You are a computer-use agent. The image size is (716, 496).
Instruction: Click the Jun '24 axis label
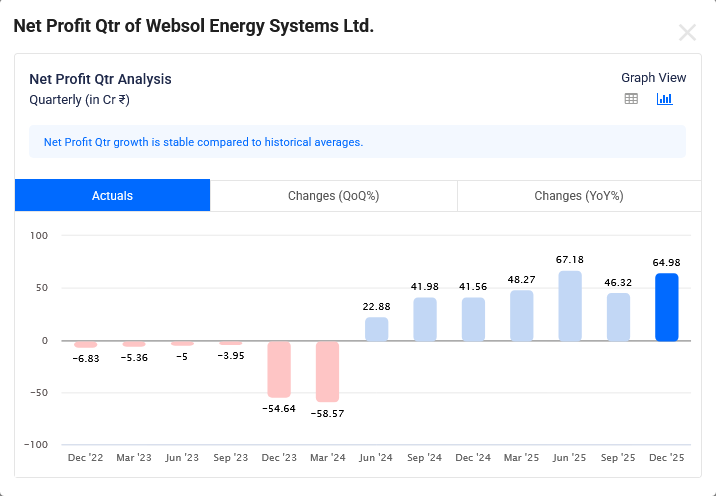(376, 457)
